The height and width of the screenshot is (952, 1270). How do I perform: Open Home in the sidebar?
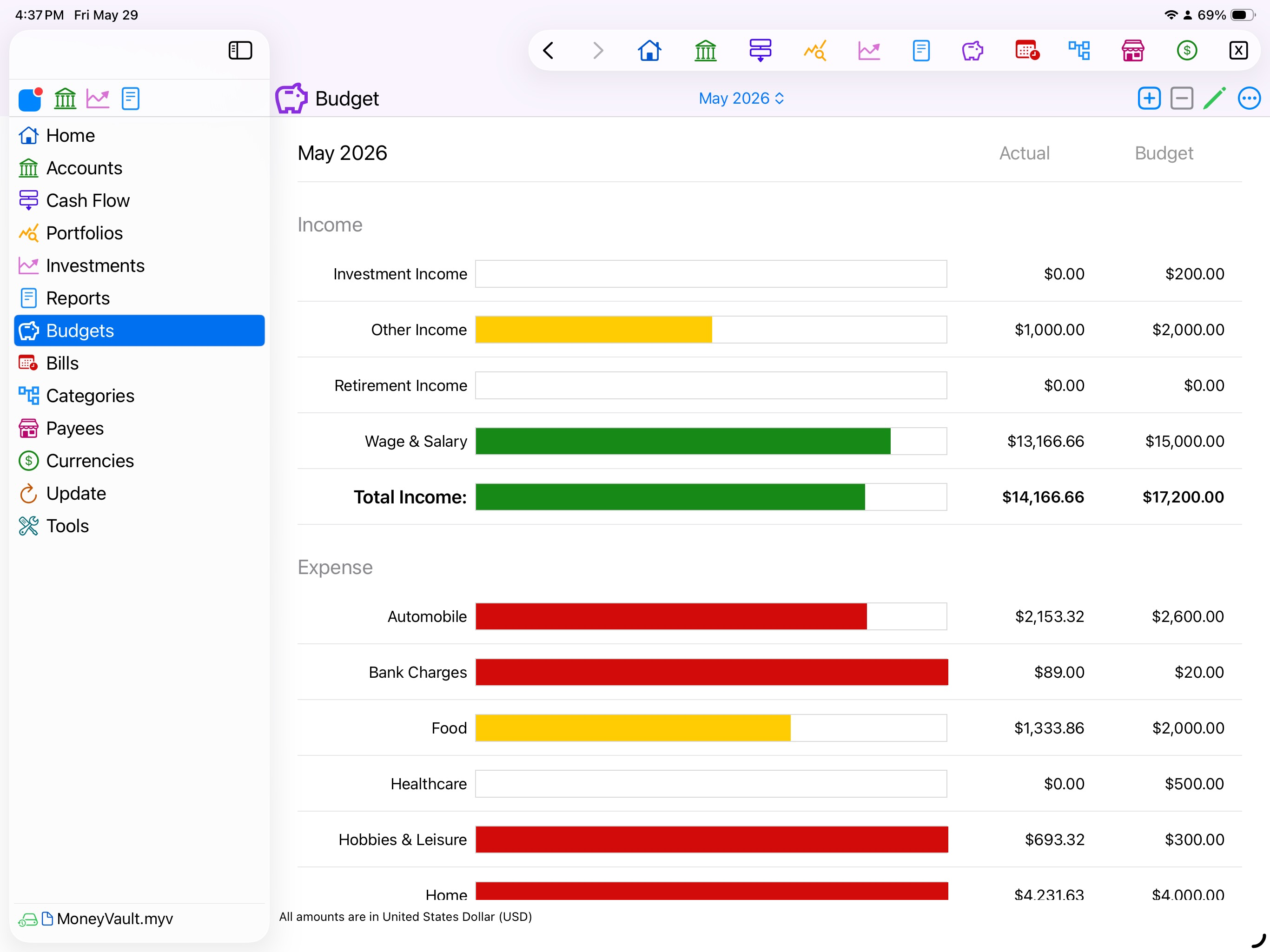[139, 136]
